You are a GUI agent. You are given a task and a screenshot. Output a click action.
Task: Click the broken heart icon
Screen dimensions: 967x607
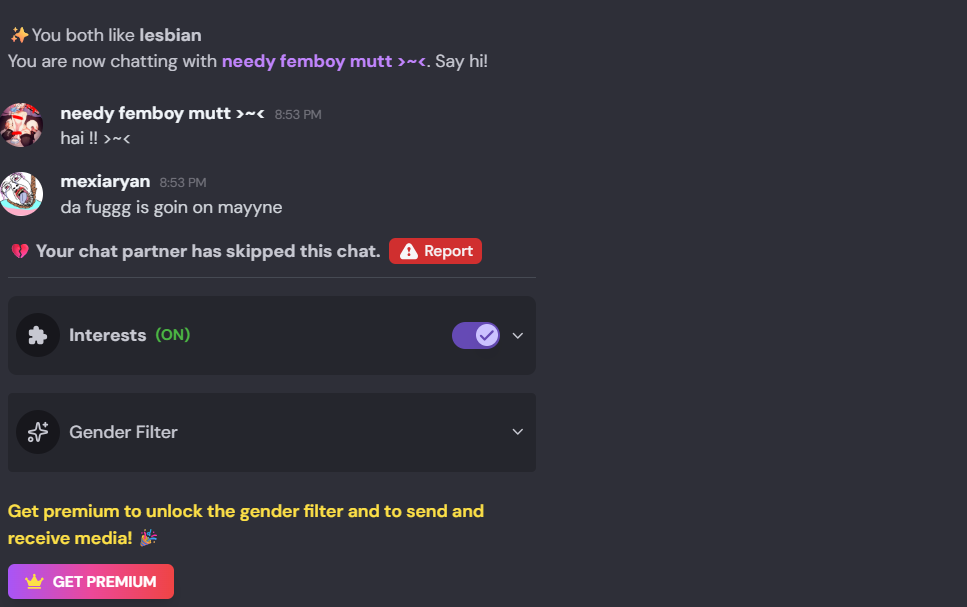coord(20,251)
